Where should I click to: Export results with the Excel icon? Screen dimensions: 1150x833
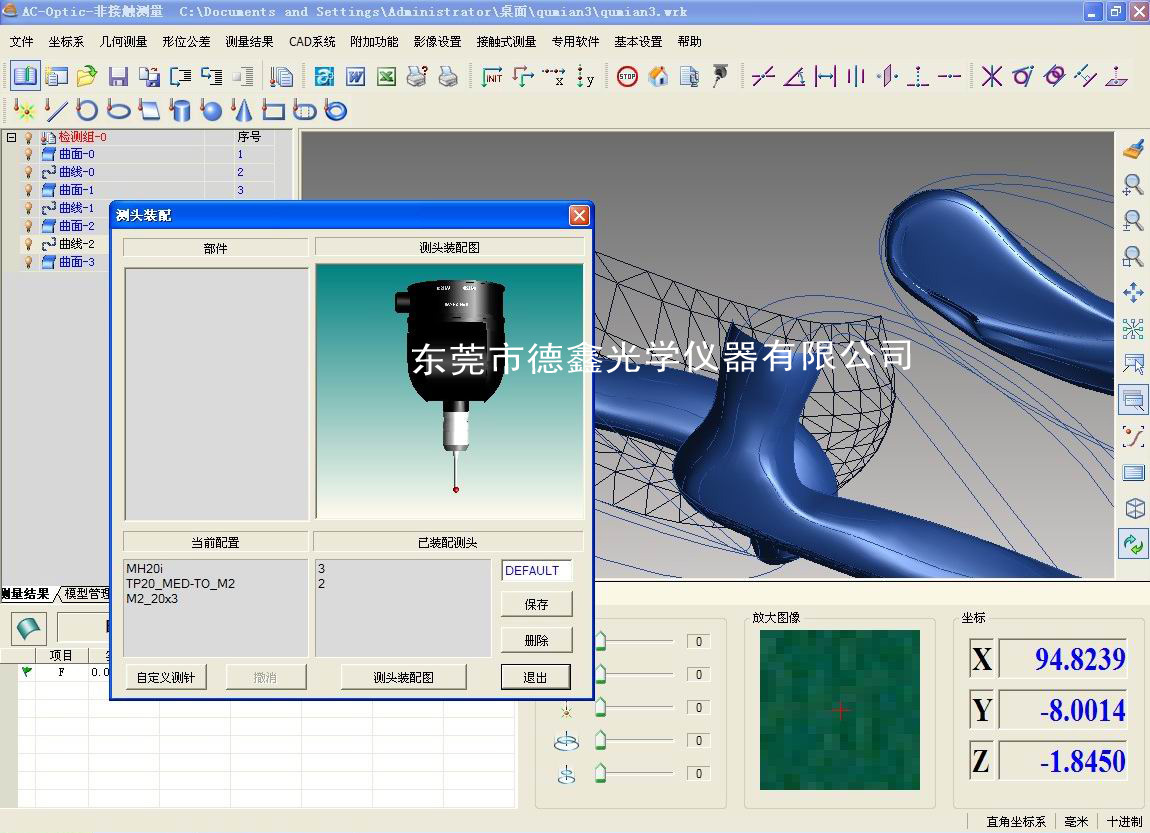pos(387,77)
